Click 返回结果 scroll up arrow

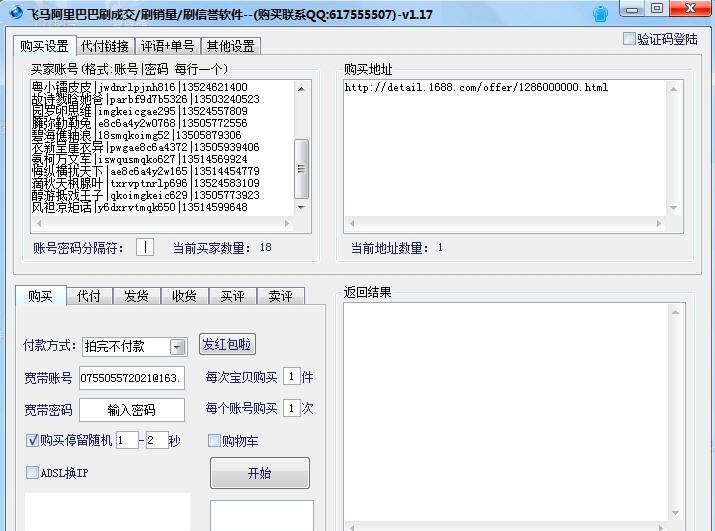tap(676, 312)
